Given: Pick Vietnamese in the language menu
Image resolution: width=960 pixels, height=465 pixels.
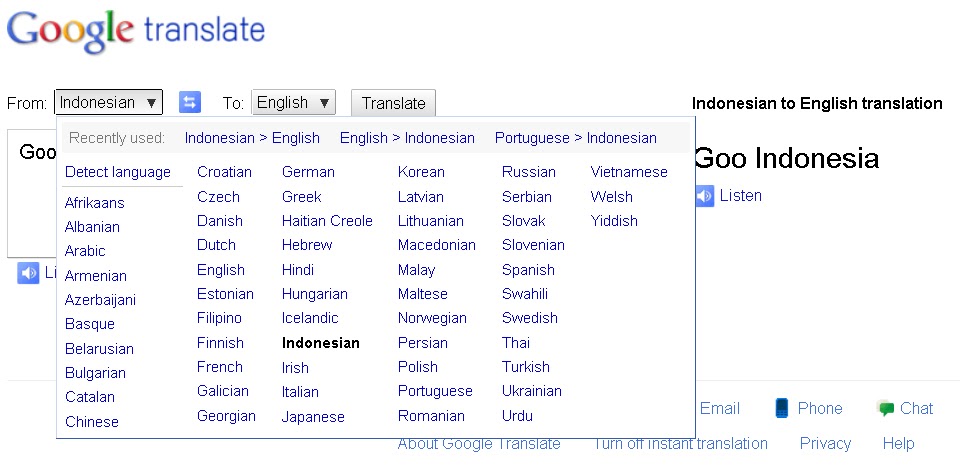Looking at the screenshot, I should (629, 172).
